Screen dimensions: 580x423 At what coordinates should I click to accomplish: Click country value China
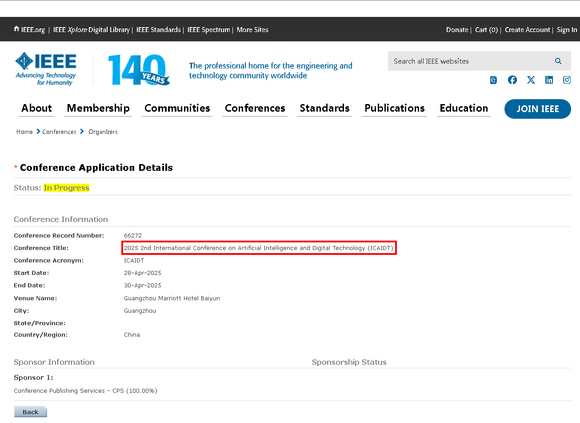click(x=132, y=335)
